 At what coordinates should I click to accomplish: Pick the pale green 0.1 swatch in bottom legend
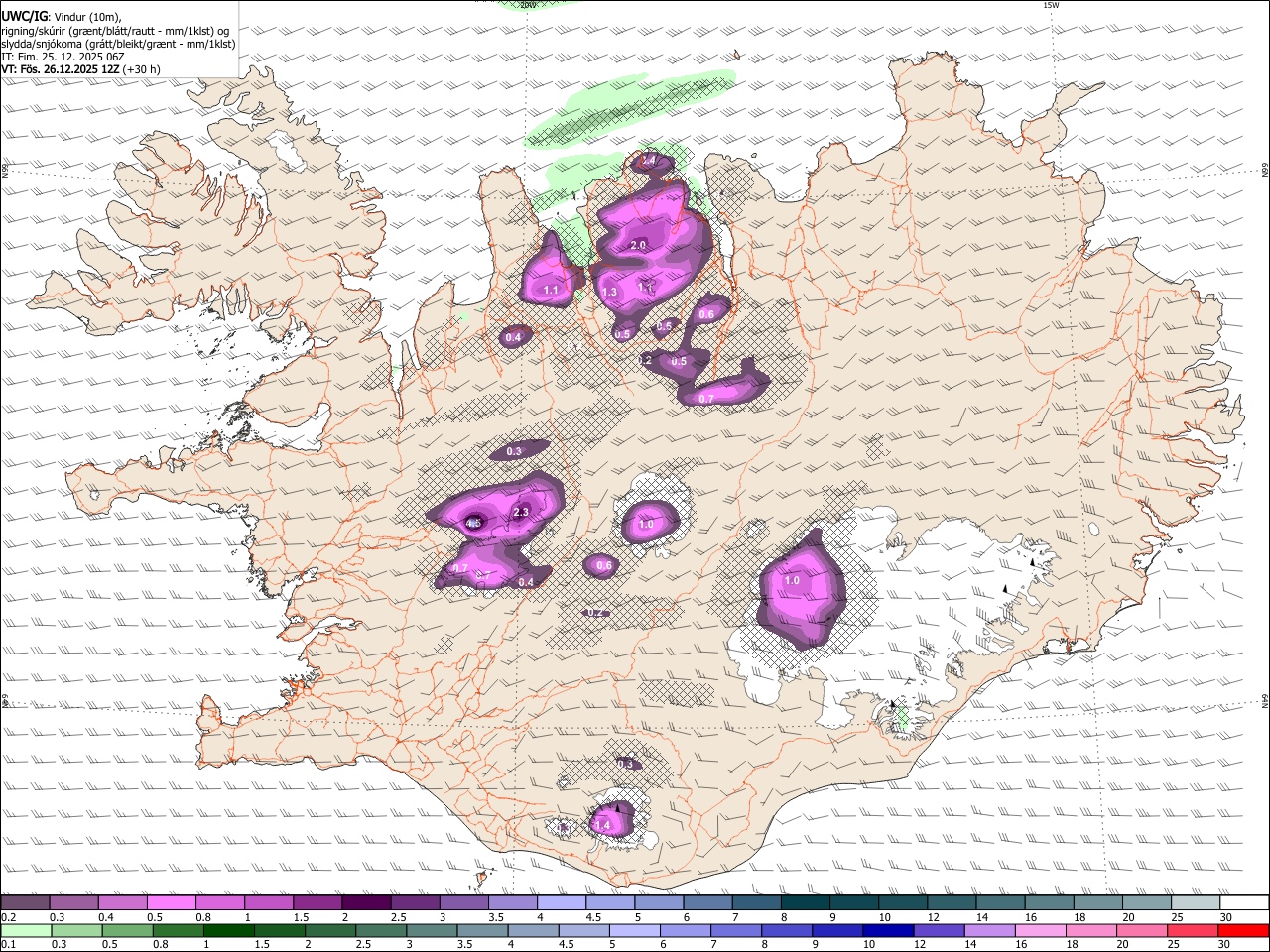tap(26, 930)
